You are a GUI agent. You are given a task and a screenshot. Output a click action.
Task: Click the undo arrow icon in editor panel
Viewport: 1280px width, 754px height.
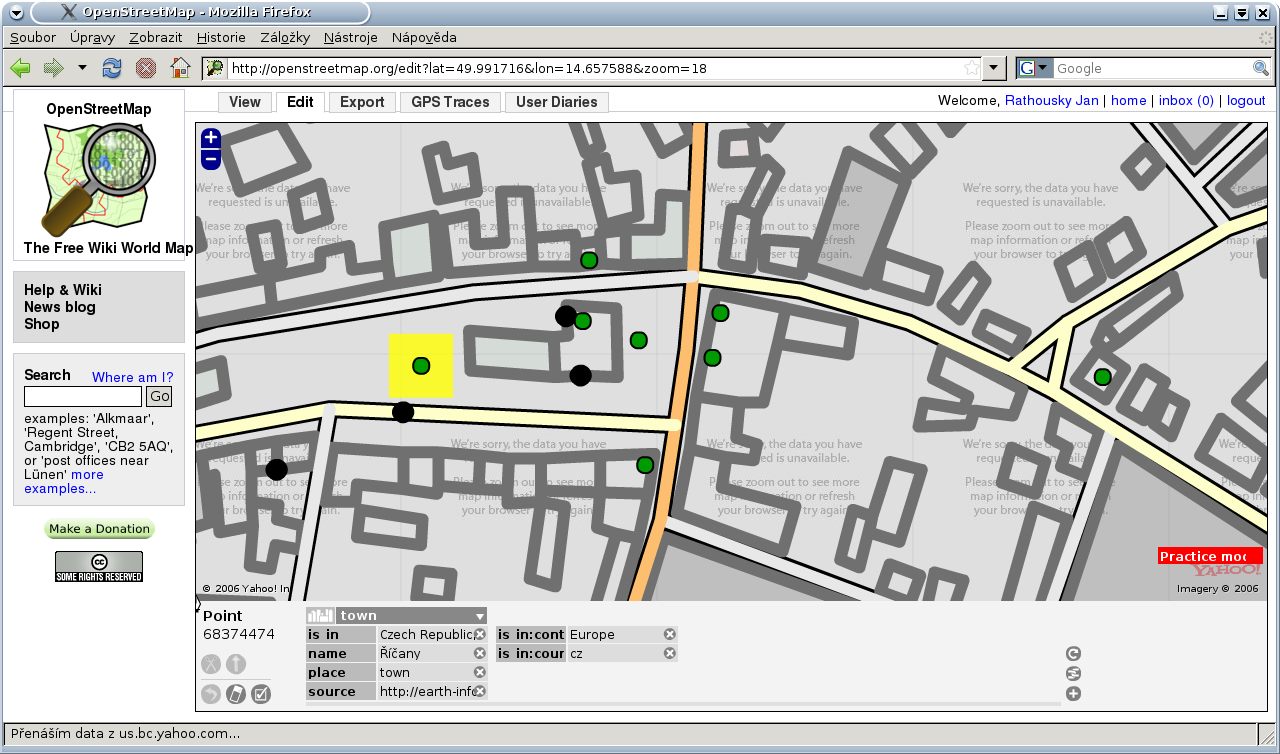point(211,694)
